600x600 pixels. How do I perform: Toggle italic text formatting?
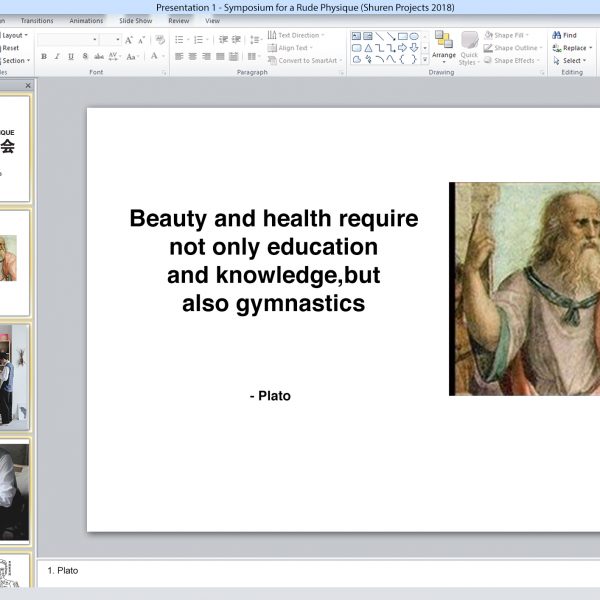pyautogui.click(x=57, y=57)
